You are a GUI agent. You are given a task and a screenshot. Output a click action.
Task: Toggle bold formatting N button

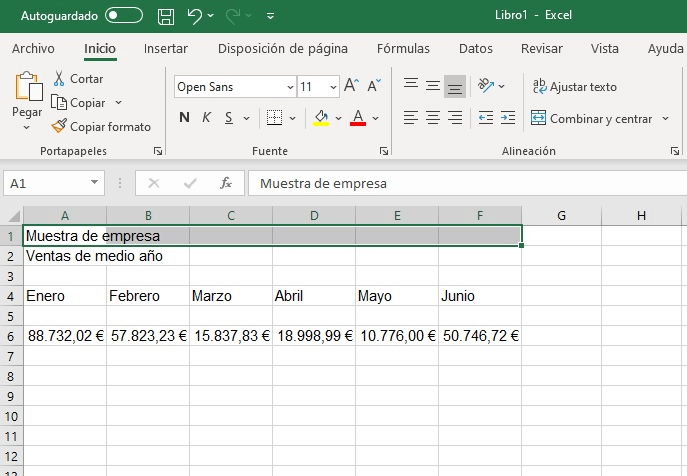(184, 118)
